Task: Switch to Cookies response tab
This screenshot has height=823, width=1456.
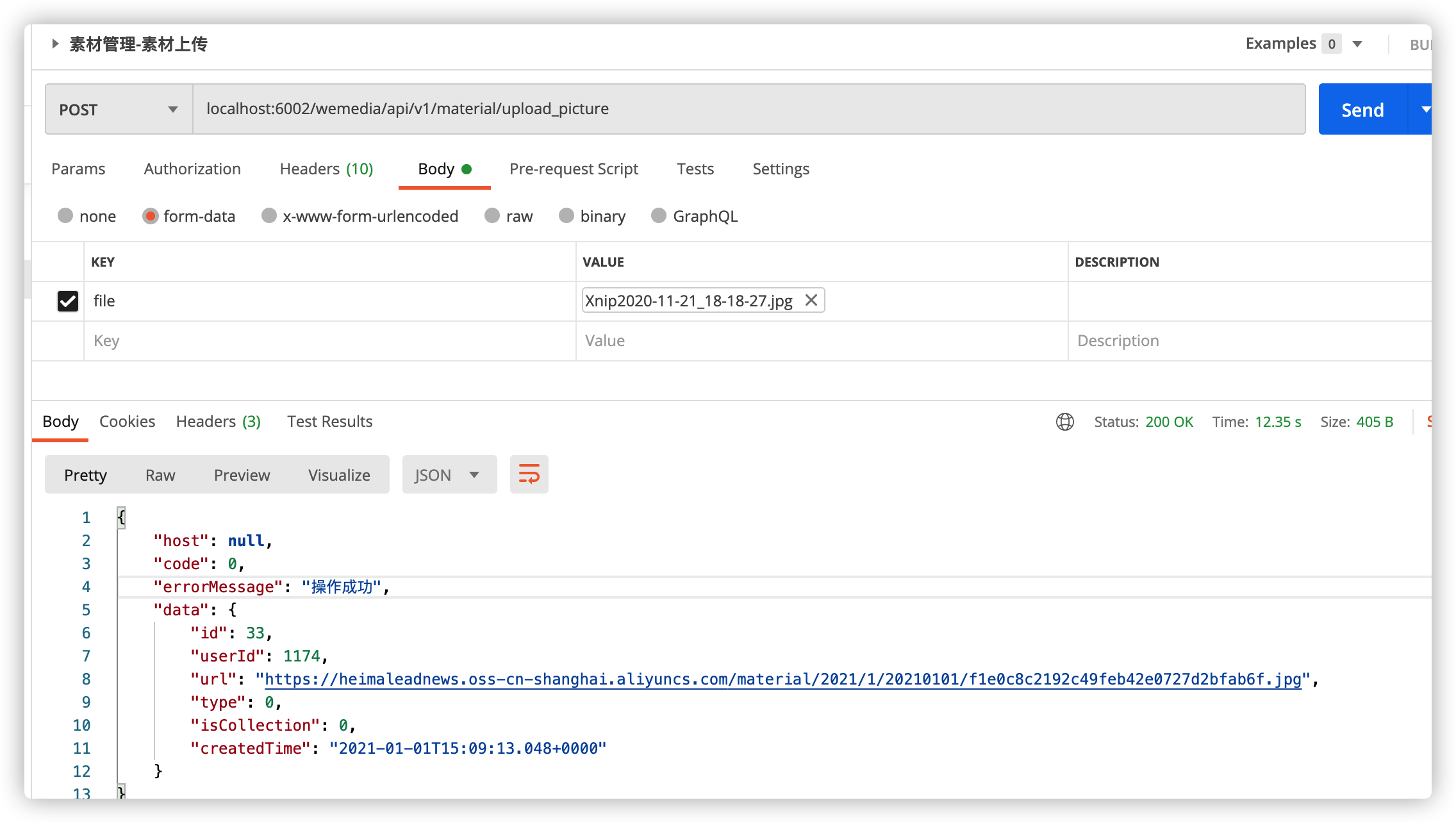Action: pyautogui.click(x=127, y=420)
